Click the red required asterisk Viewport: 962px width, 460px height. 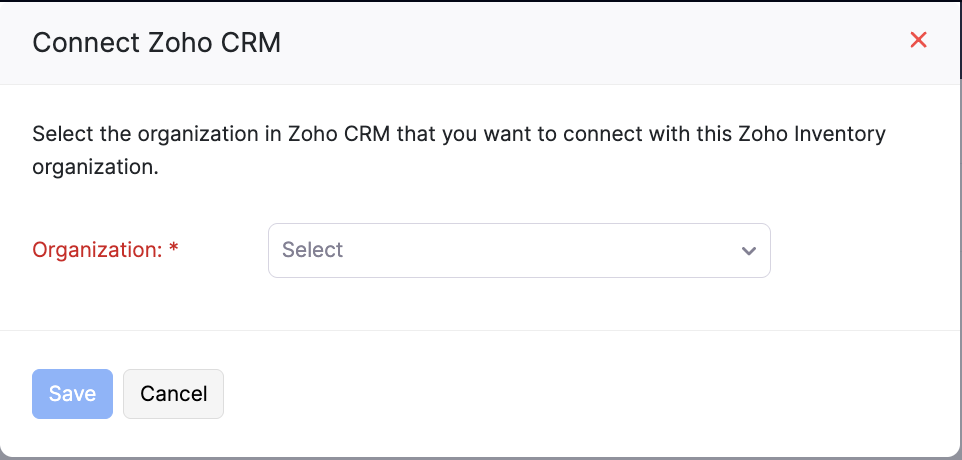(x=174, y=250)
